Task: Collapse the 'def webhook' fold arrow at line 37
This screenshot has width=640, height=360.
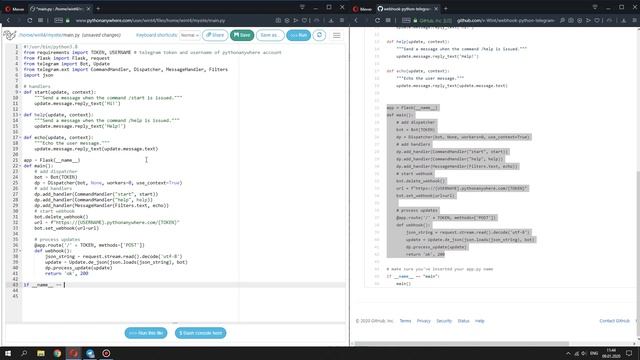Action: point(20,251)
